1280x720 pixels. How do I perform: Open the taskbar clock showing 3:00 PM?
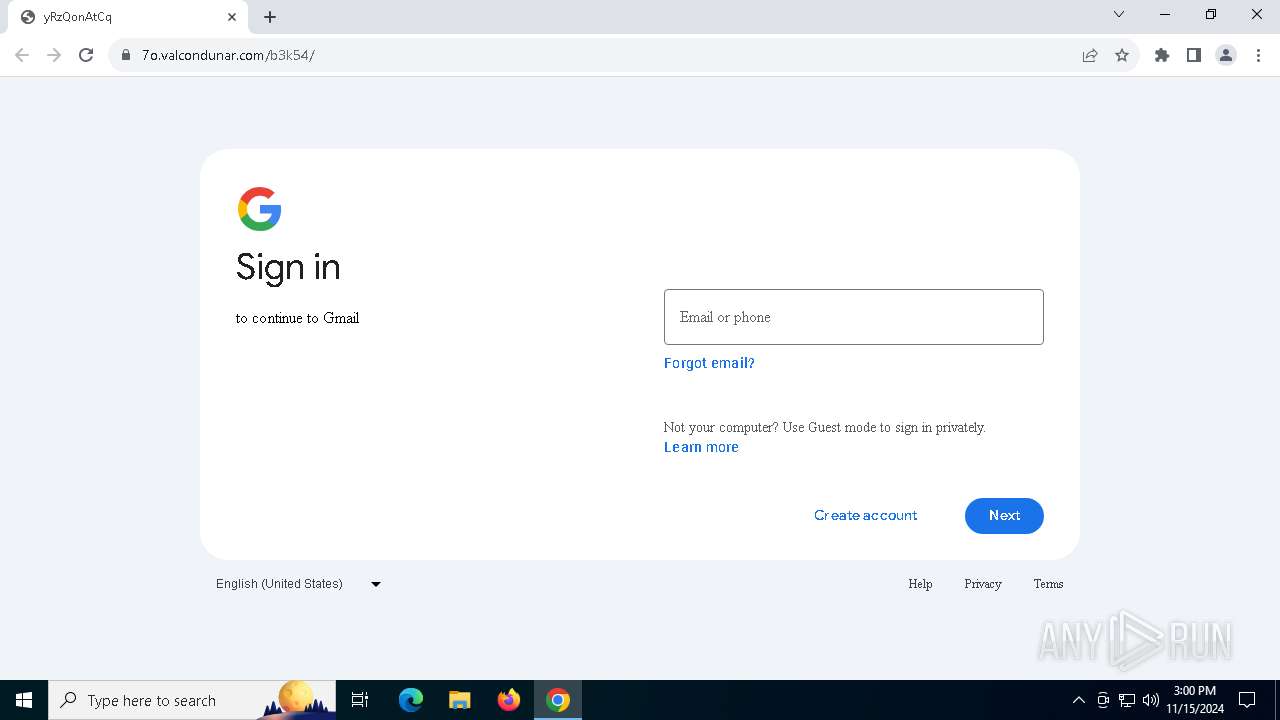tap(1195, 700)
